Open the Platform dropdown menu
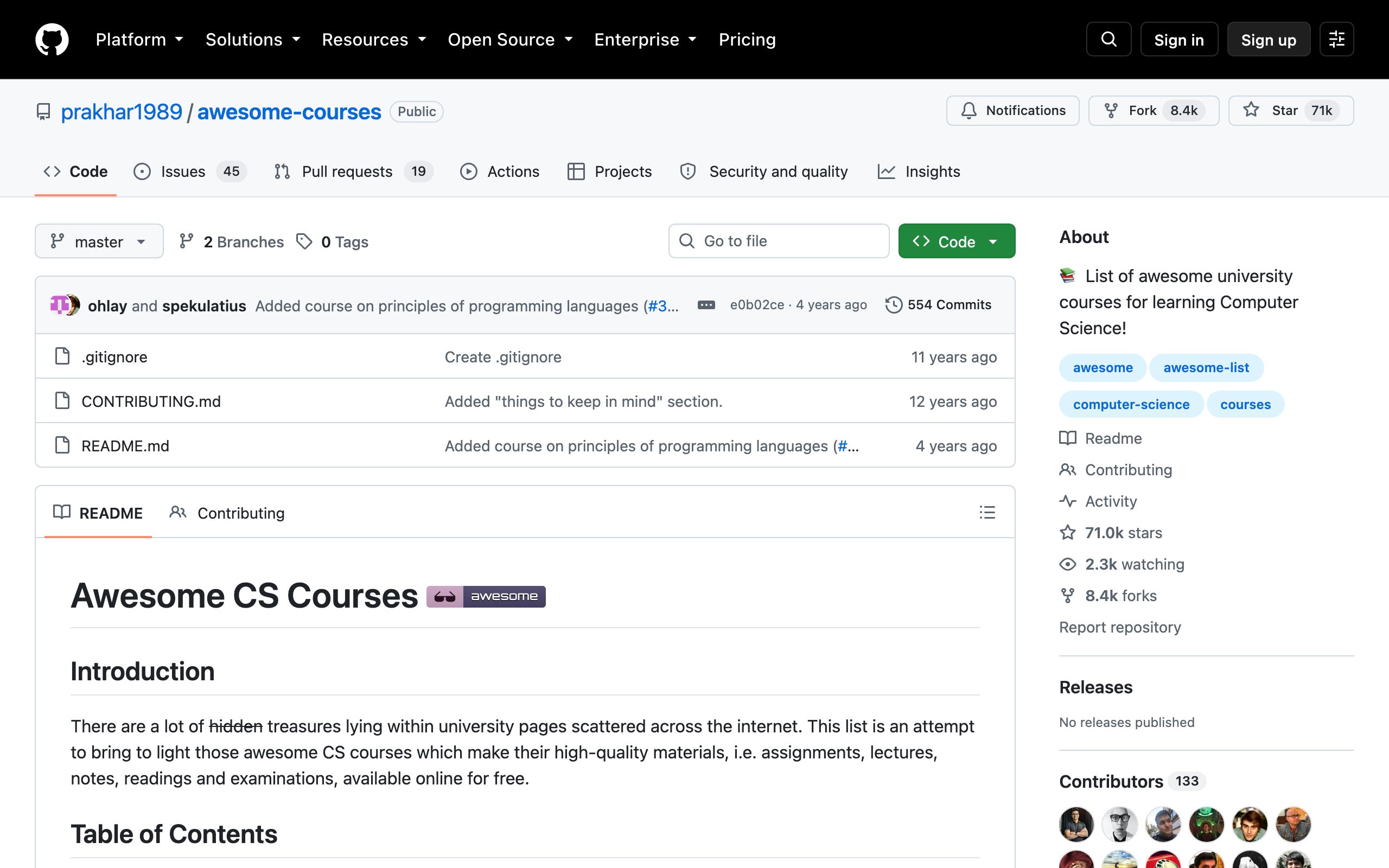The image size is (1389, 868). (139, 40)
